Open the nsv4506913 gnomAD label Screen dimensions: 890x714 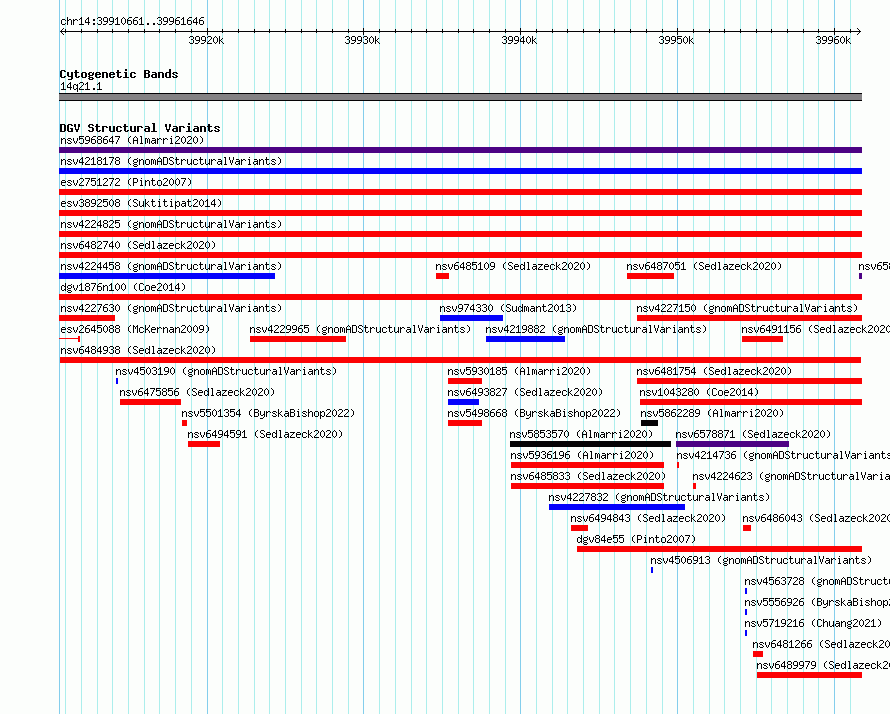[761, 560]
